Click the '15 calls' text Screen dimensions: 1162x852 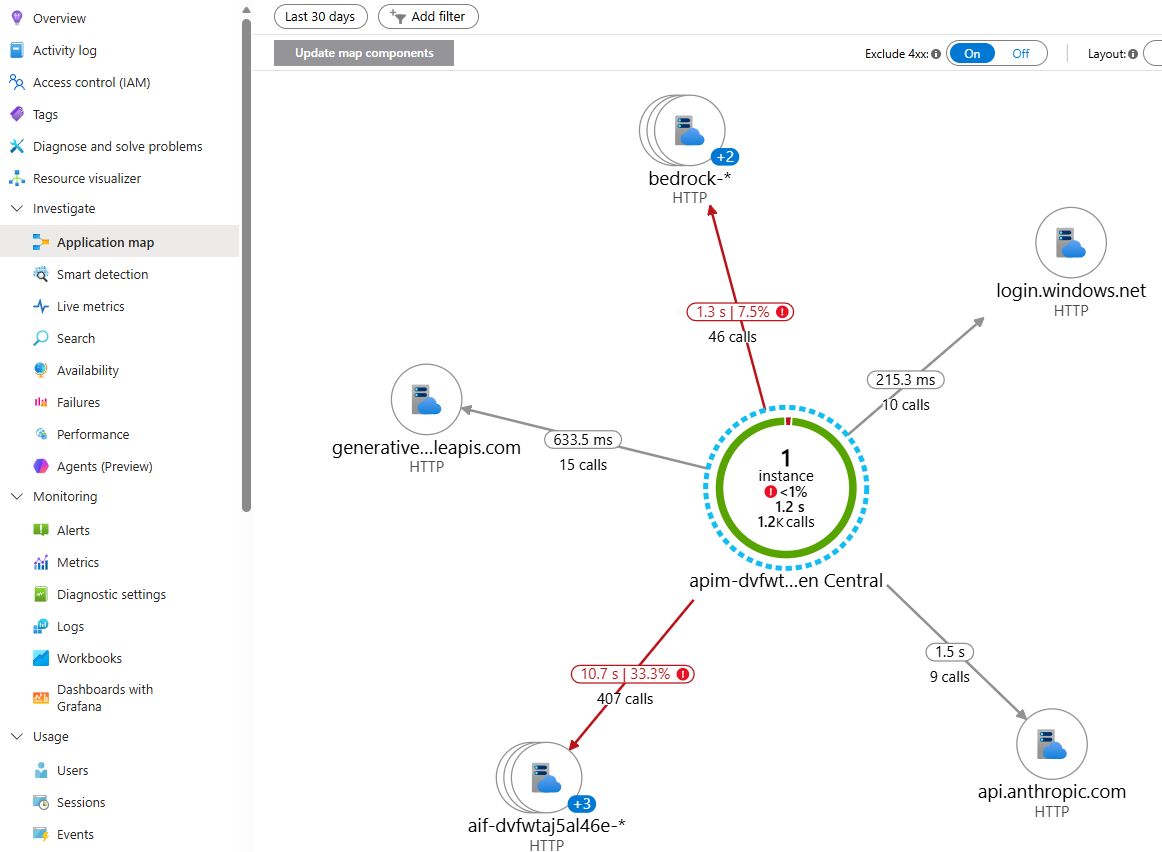click(583, 465)
